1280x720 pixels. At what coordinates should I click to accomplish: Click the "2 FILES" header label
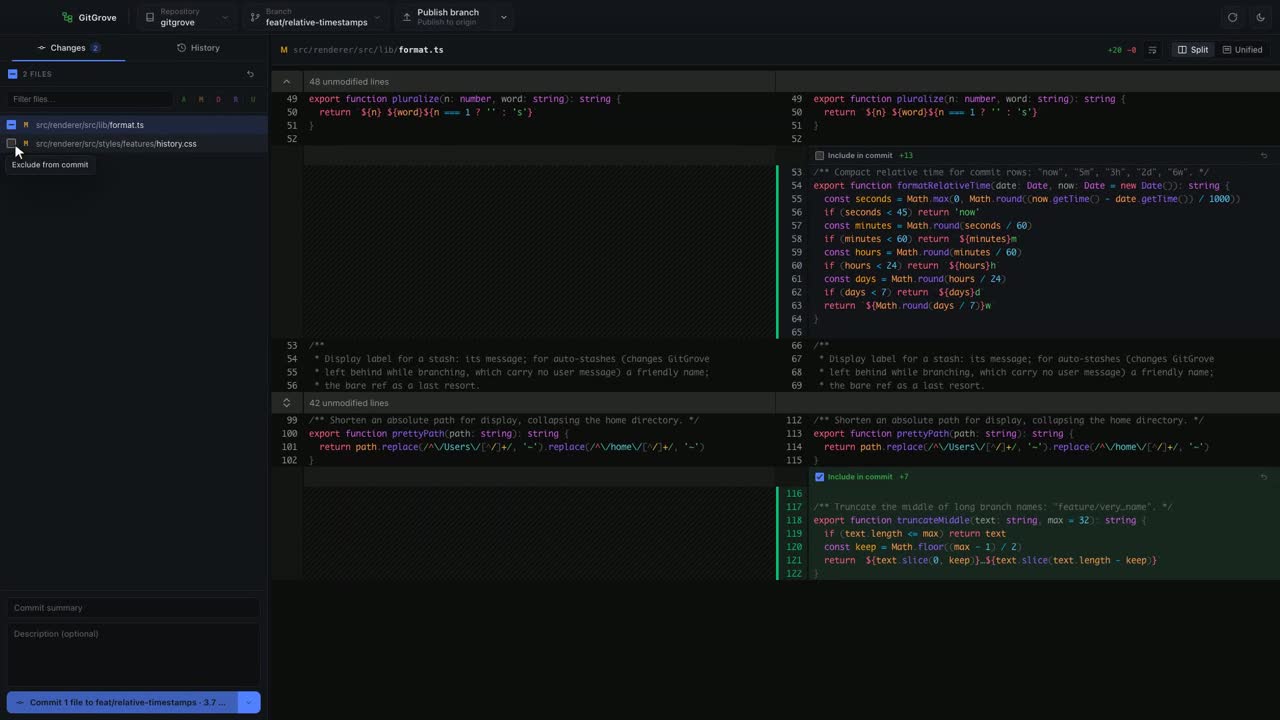pos(37,74)
